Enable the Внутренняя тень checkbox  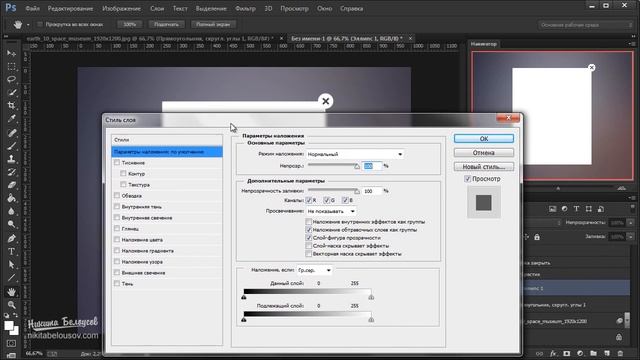[117, 207]
